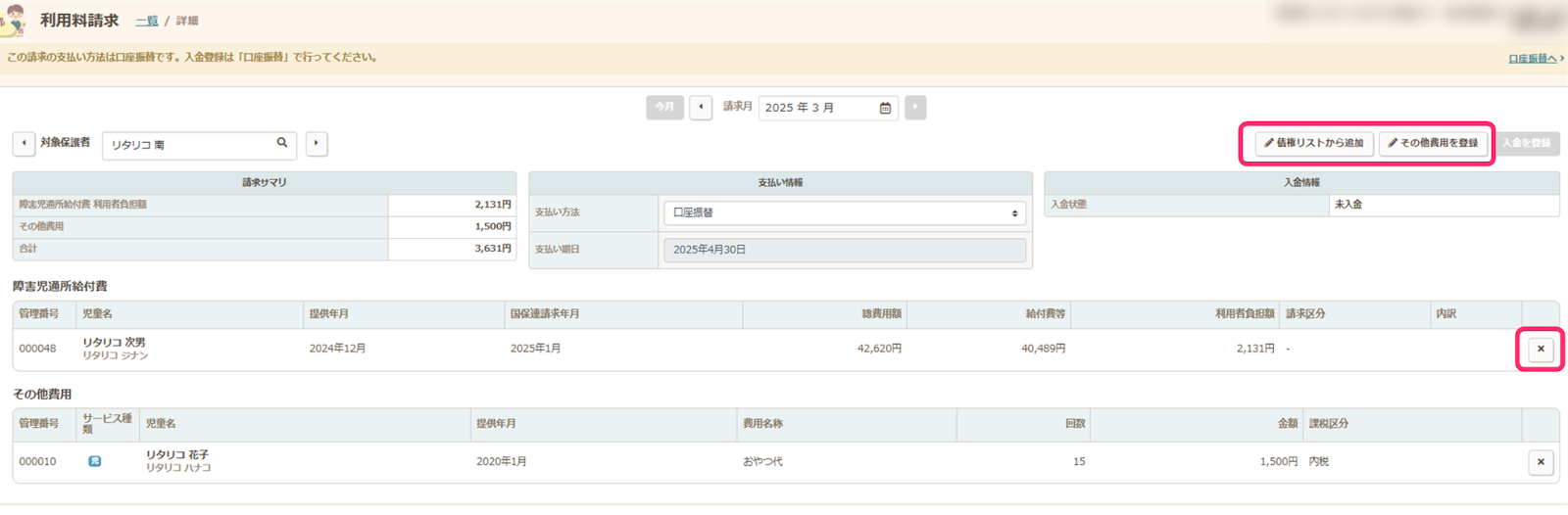Screen dimensions: 1568x515
Task: Follow the 口座振替へ link
Action: tap(1533, 59)
